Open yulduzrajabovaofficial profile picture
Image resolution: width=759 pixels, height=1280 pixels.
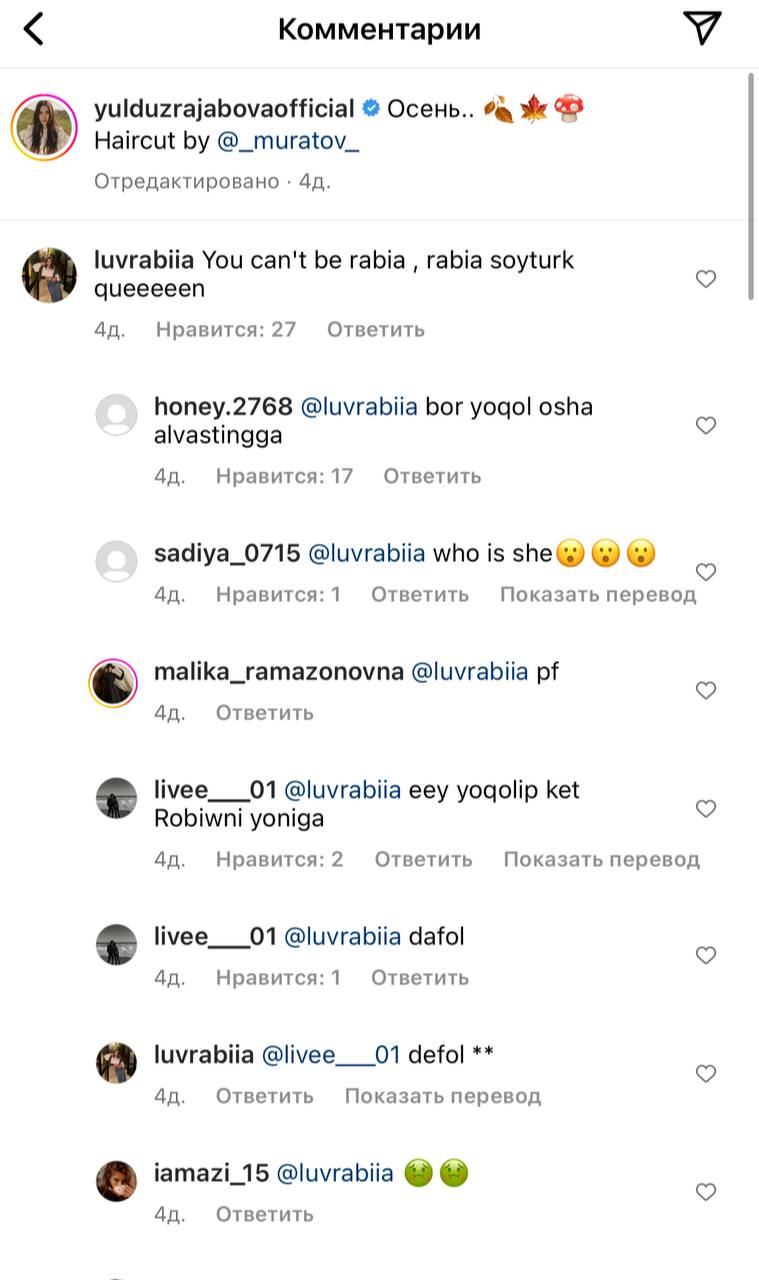(44, 128)
